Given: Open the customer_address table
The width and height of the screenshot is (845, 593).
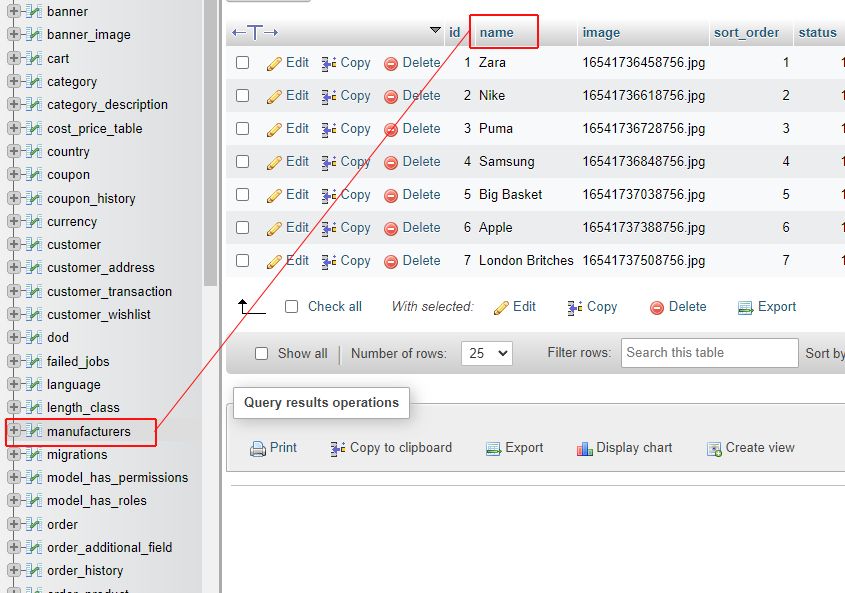Looking at the screenshot, I should point(101,267).
